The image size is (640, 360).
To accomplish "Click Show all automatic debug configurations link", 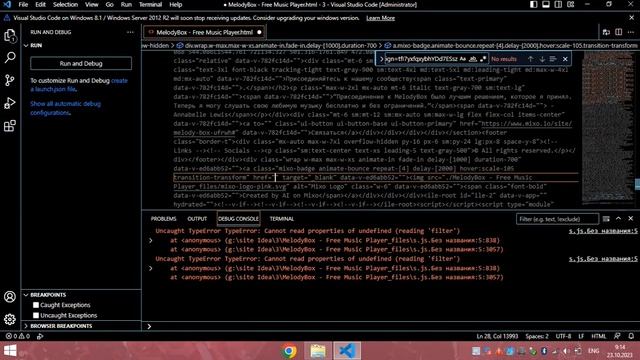I will tap(65, 108).
